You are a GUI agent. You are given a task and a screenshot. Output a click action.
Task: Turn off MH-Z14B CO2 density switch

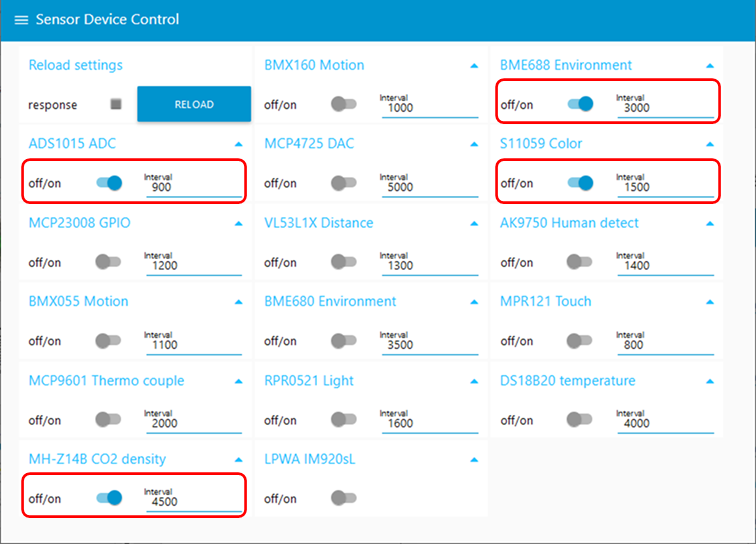109,498
